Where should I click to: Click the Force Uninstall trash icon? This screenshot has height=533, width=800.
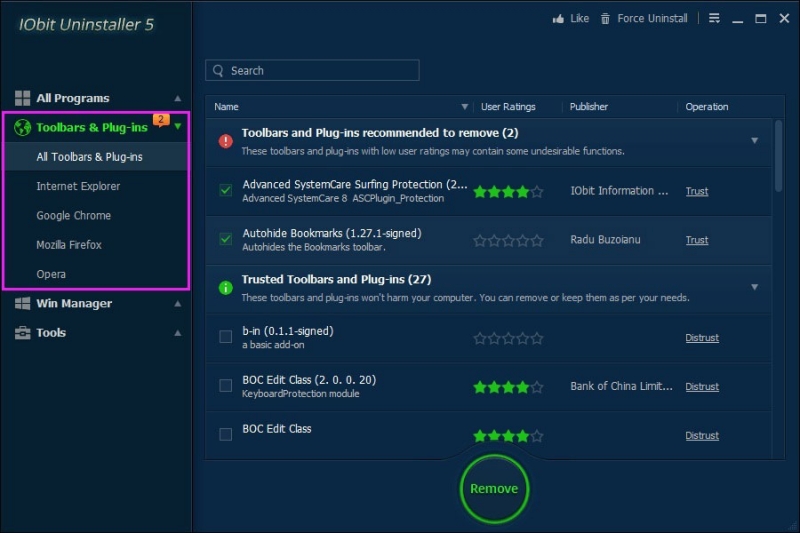tap(605, 19)
